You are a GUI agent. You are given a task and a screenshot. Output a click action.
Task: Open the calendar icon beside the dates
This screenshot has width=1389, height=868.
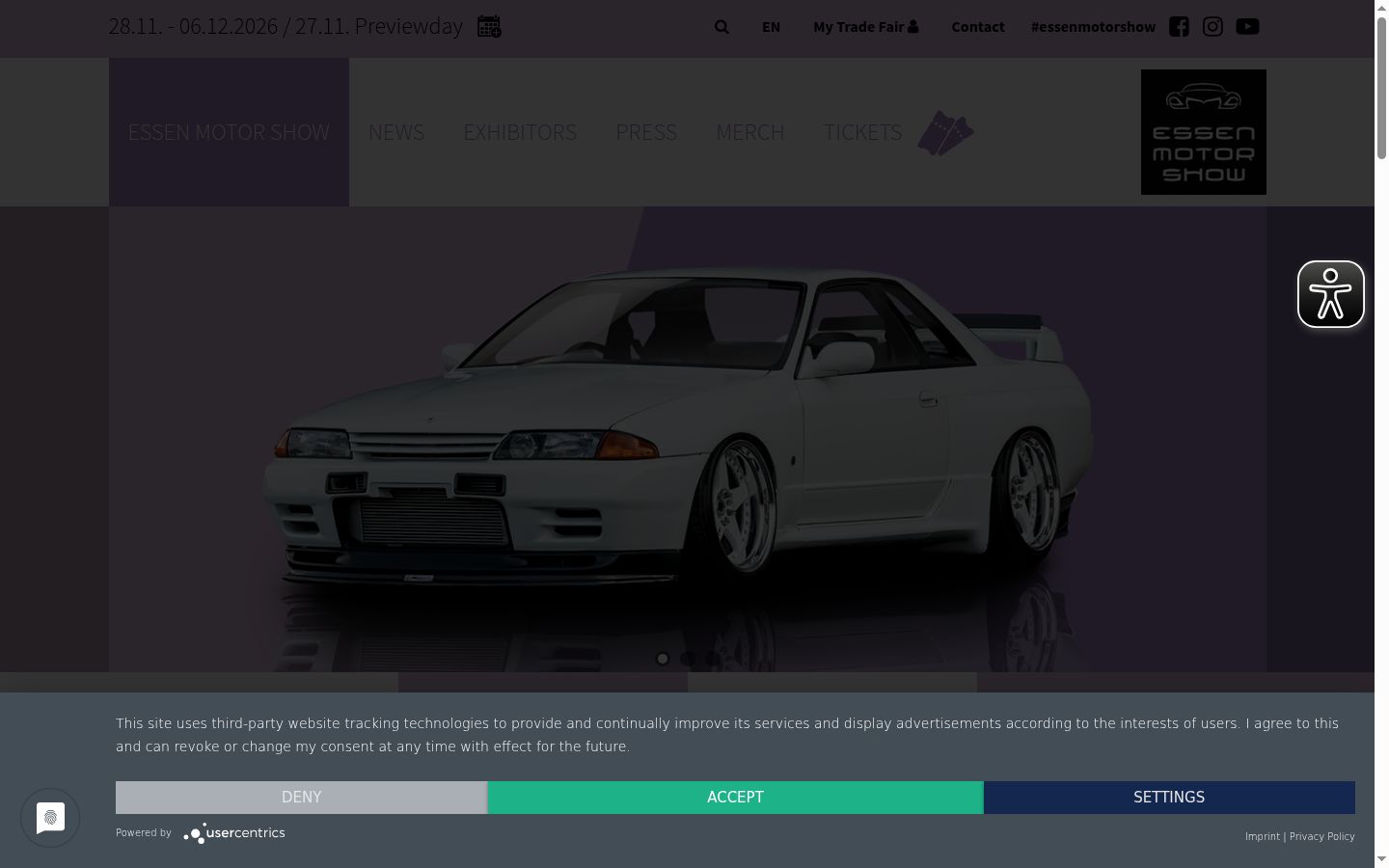(x=489, y=27)
